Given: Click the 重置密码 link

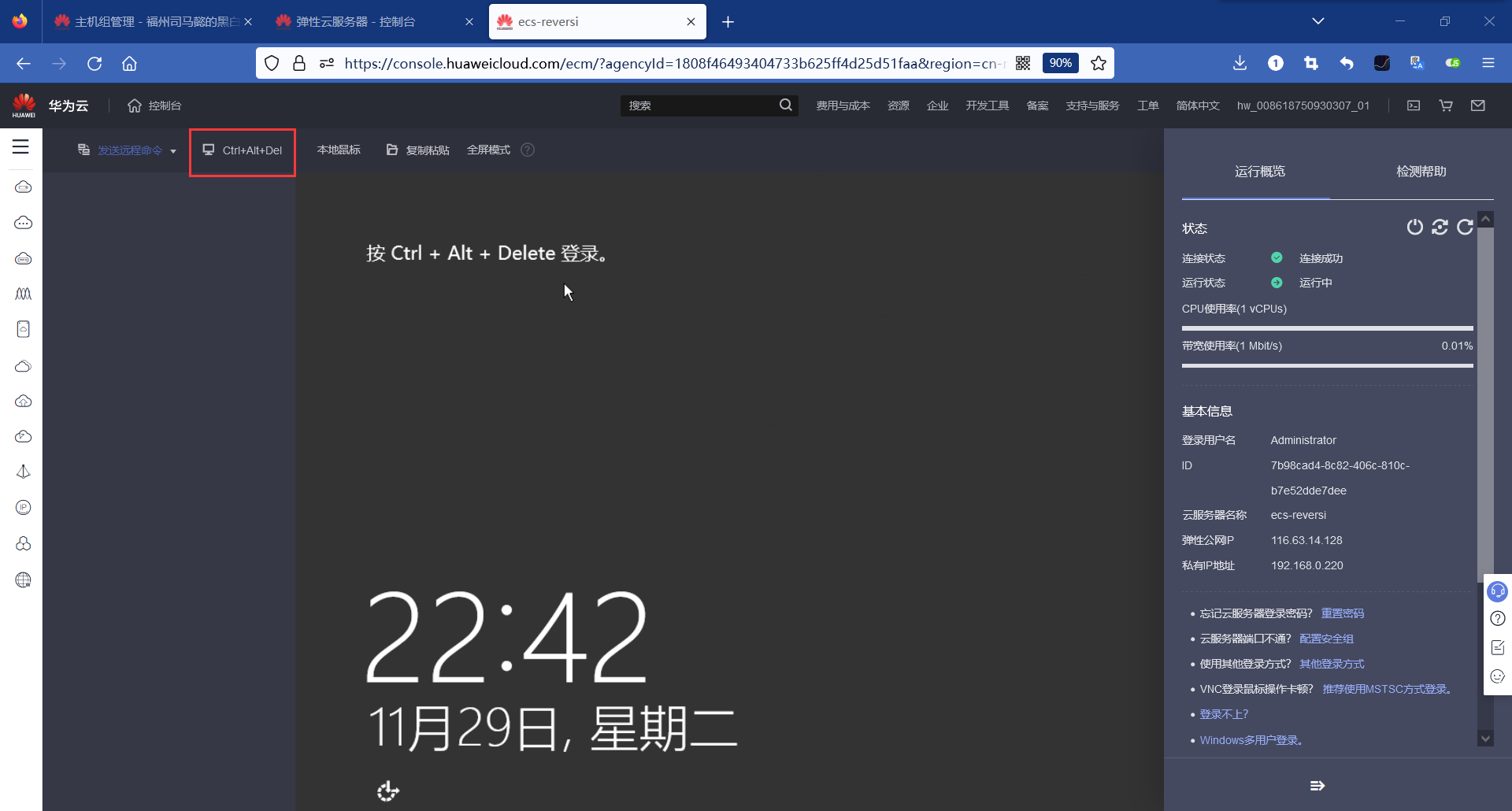Looking at the screenshot, I should (x=1342, y=613).
